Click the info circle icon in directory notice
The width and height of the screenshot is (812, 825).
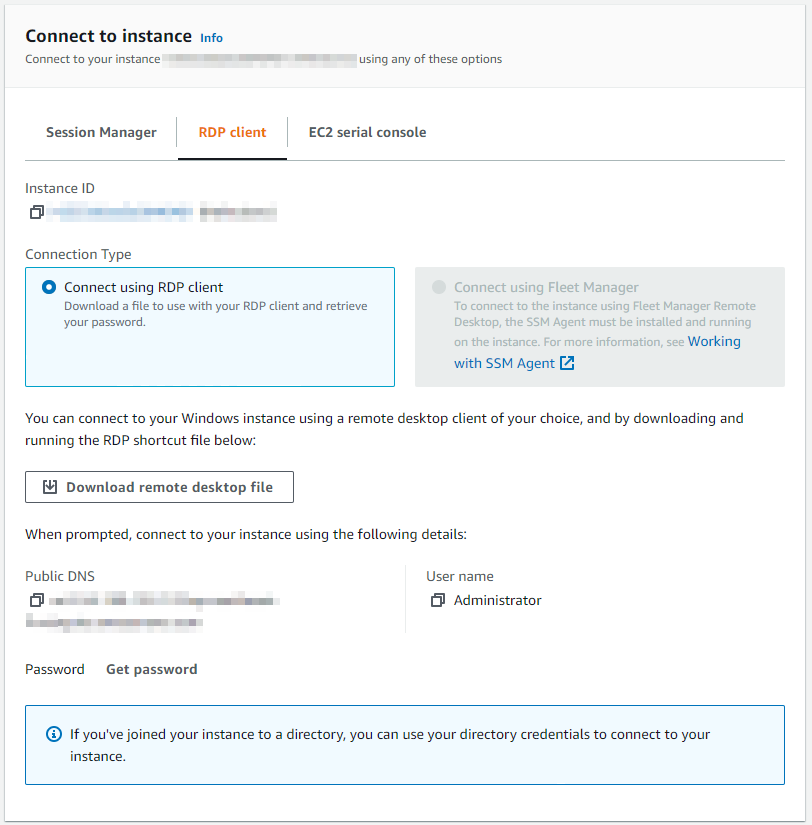point(54,734)
